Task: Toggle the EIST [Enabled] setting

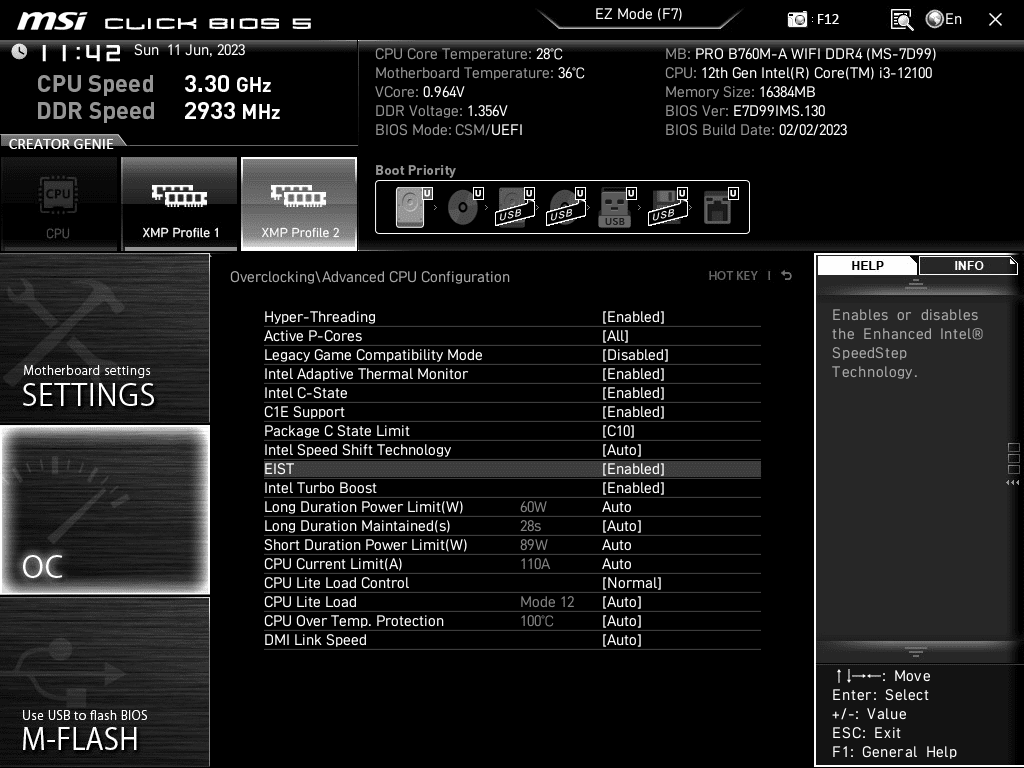Action: coord(633,468)
